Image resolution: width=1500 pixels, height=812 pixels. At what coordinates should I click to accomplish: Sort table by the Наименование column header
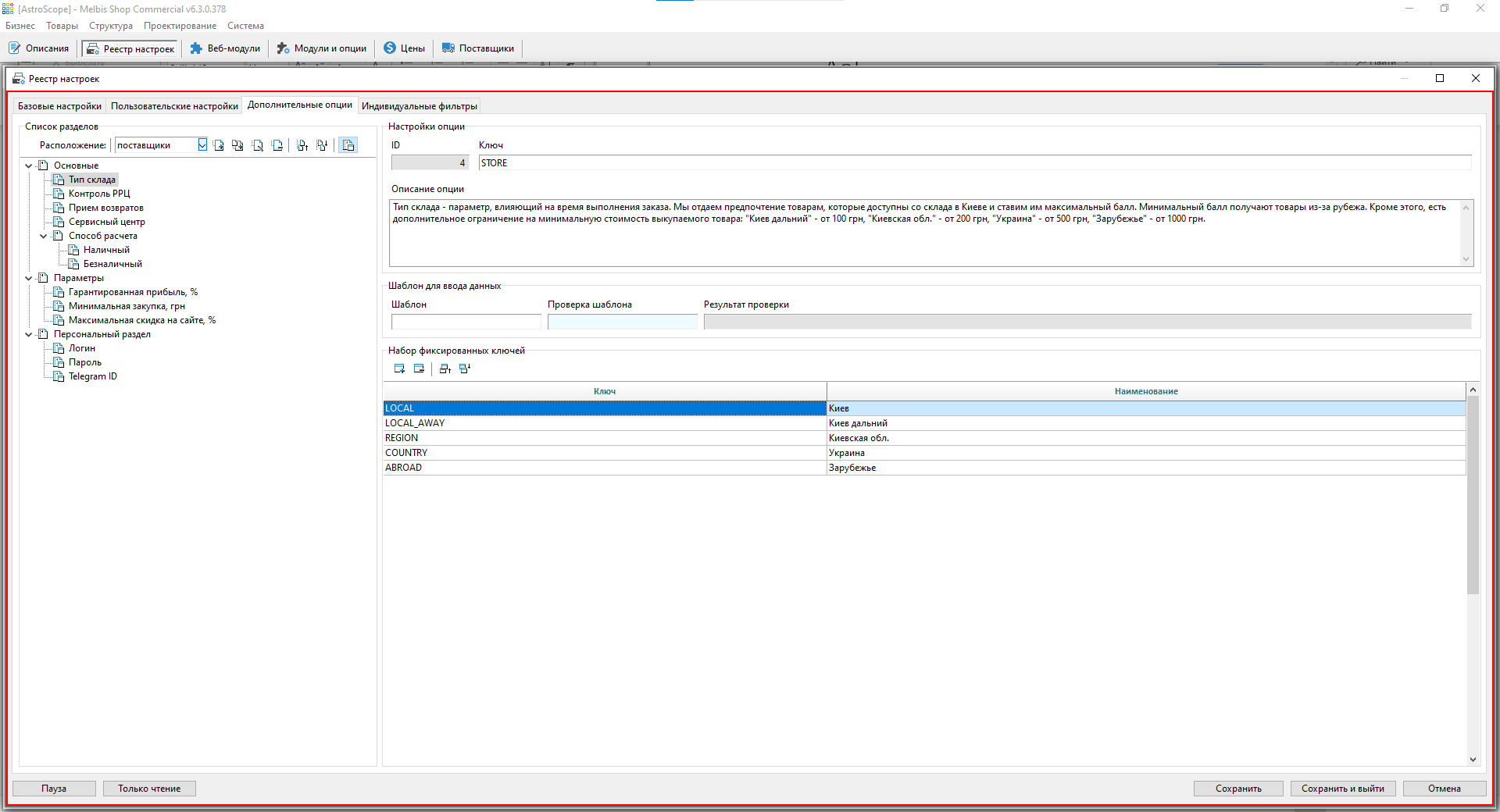pyautogui.click(x=1146, y=391)
